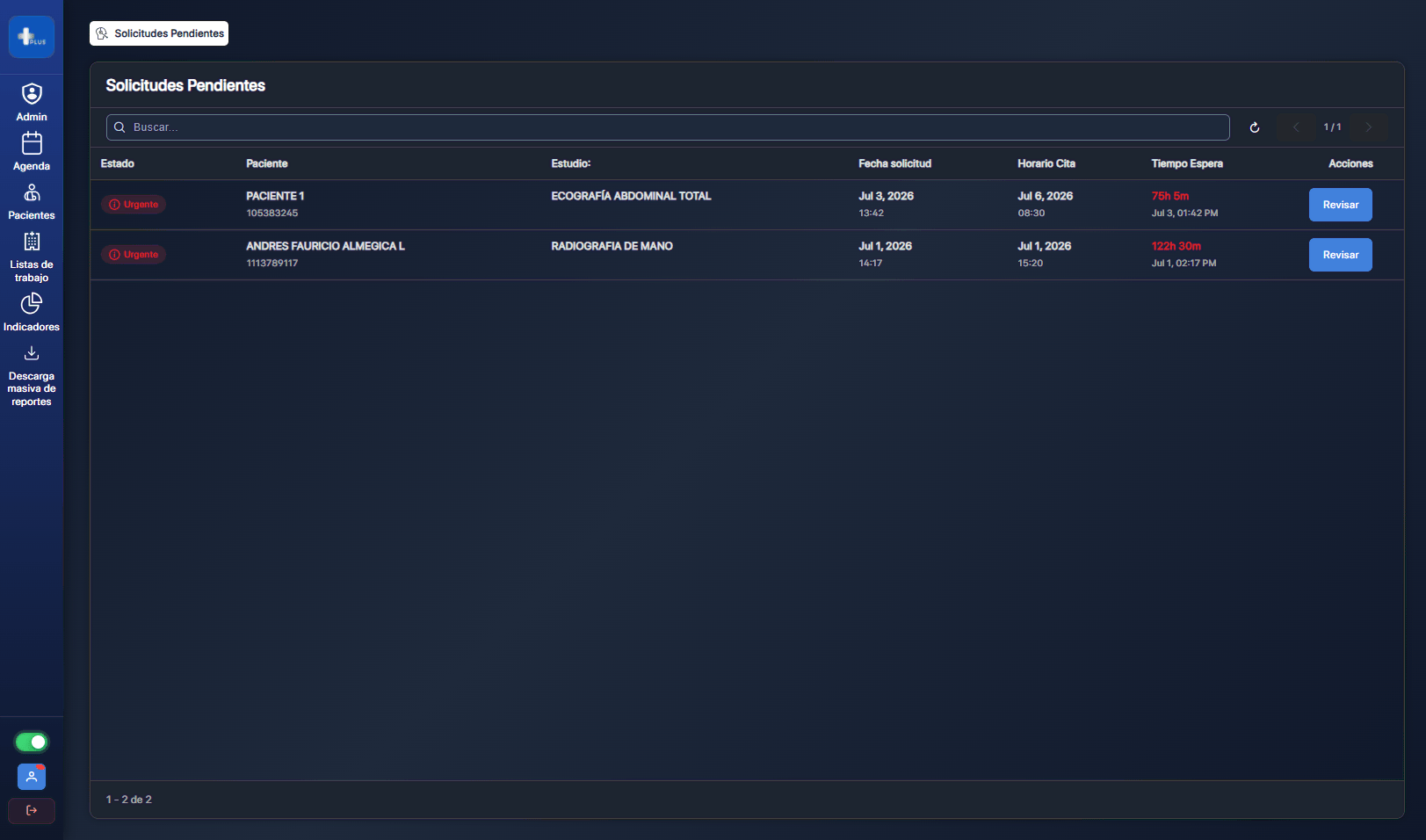Click the Plus app logo

32,37
